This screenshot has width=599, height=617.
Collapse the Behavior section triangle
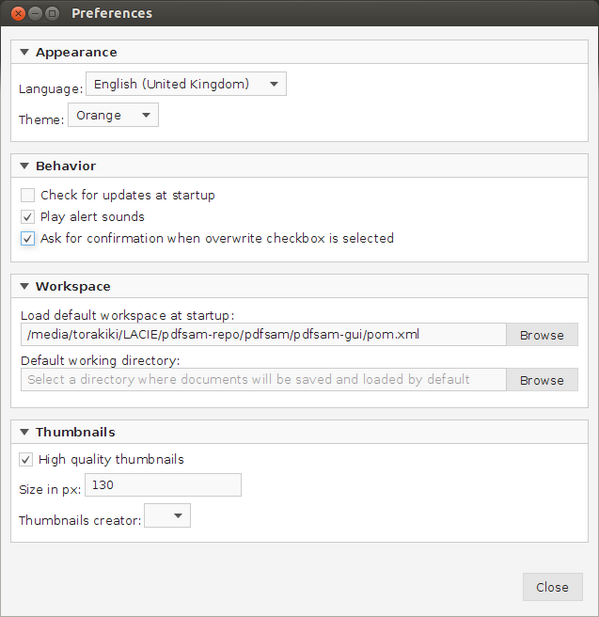(x=24, y=166)
